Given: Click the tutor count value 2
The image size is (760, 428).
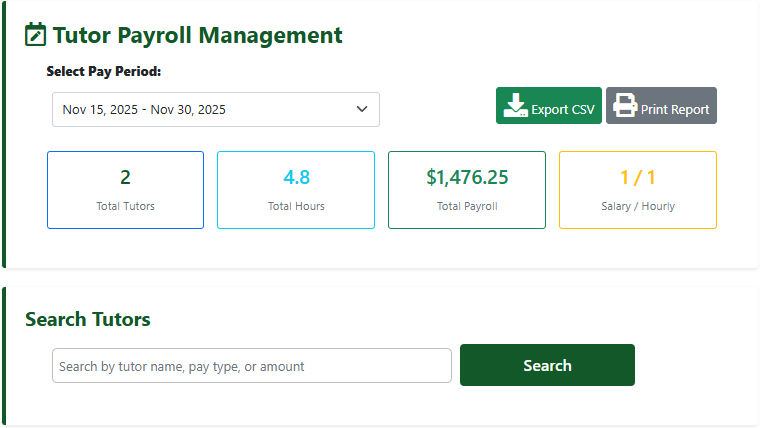Looking at the screenshot, I should click(125, 178).
